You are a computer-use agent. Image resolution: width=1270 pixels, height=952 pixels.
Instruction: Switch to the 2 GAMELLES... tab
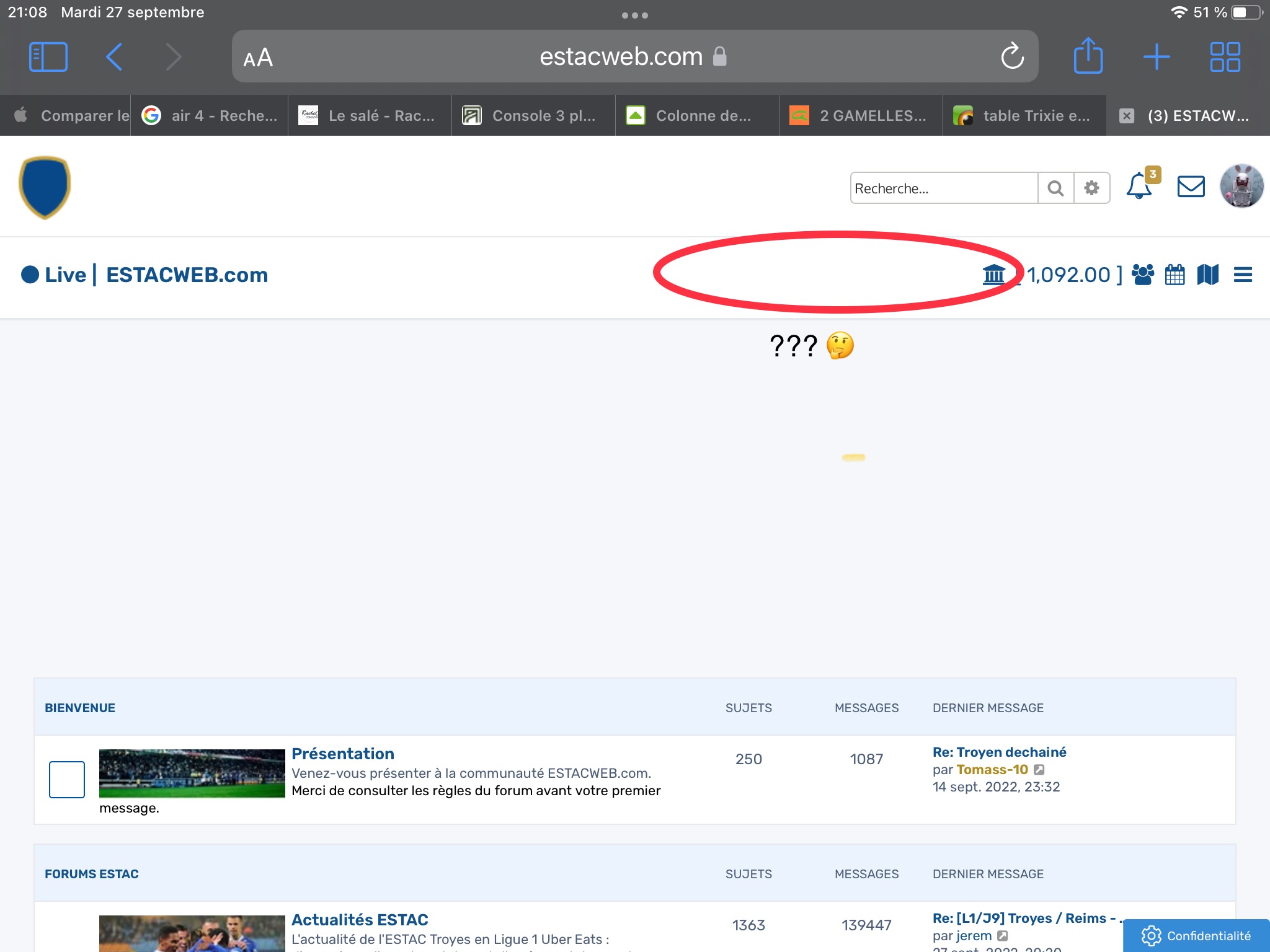coord(861,115)
